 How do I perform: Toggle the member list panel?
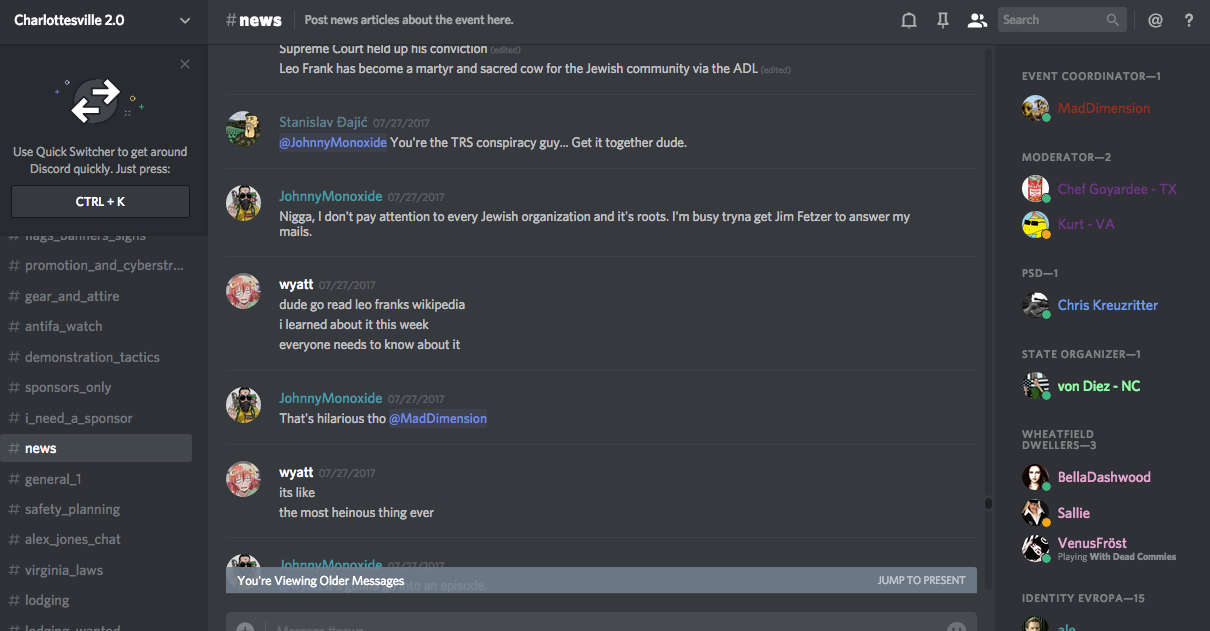[977, 20]
